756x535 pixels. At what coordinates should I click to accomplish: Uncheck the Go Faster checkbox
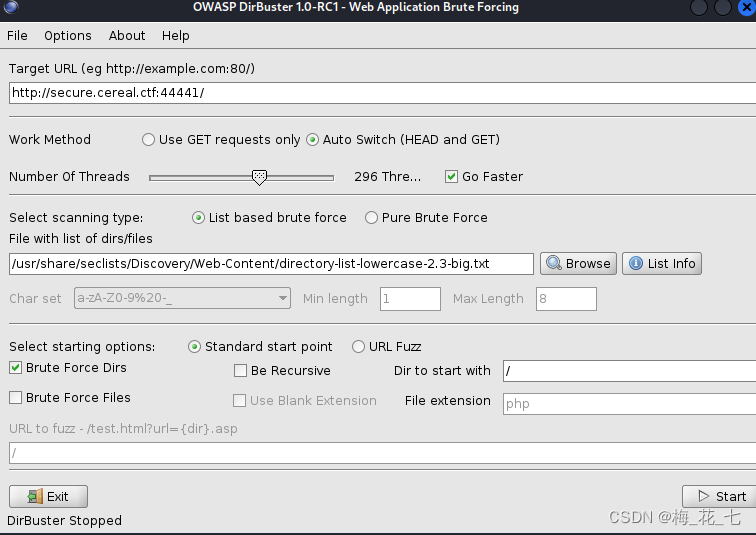[x=451, y=176]
